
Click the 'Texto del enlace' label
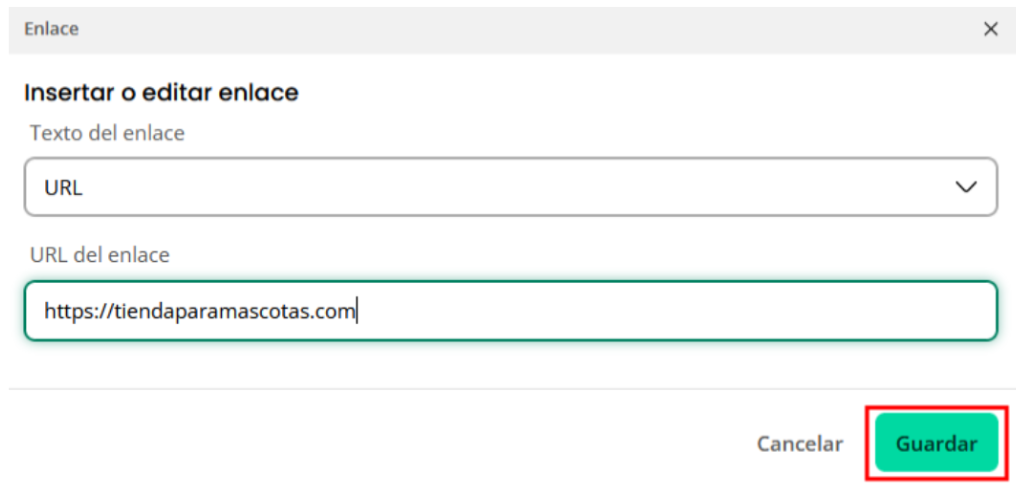point(108,133)
